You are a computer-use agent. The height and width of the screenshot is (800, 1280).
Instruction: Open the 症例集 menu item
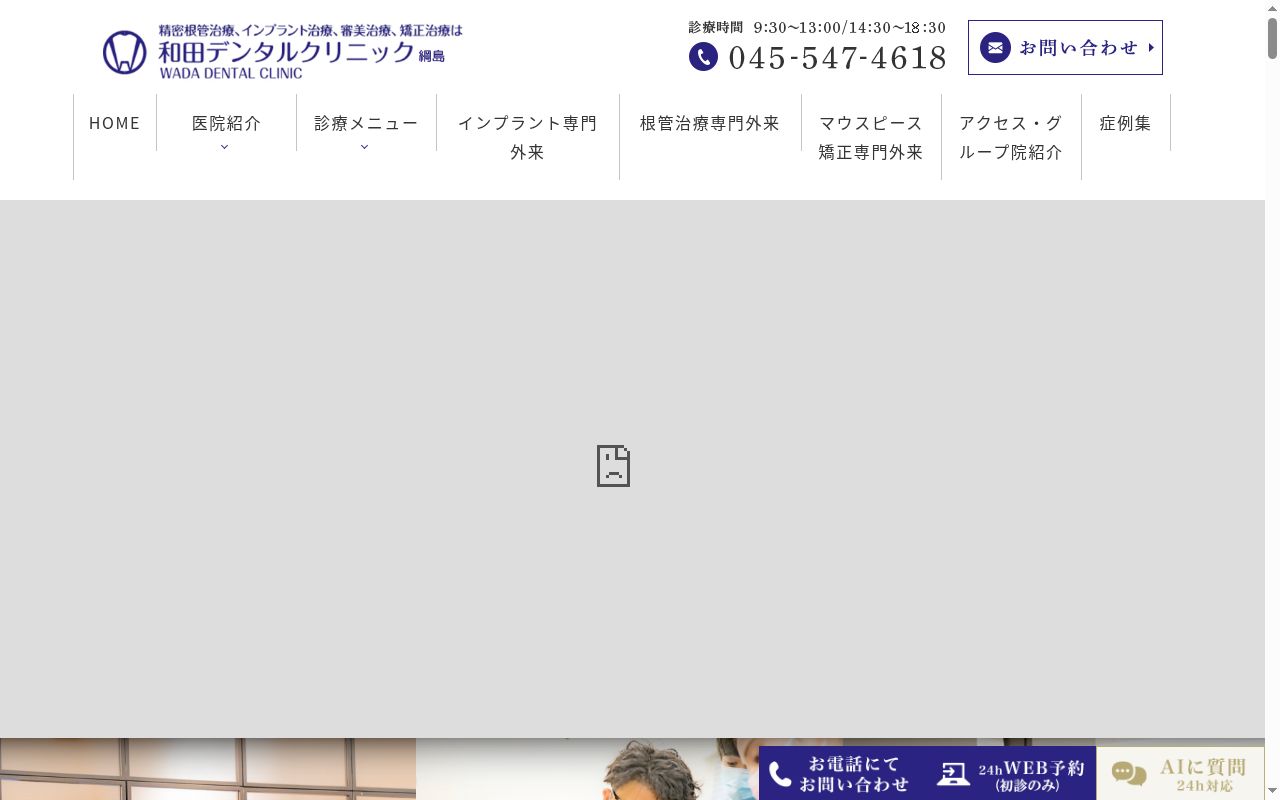pyautogui.click(x=1126, y=123)
